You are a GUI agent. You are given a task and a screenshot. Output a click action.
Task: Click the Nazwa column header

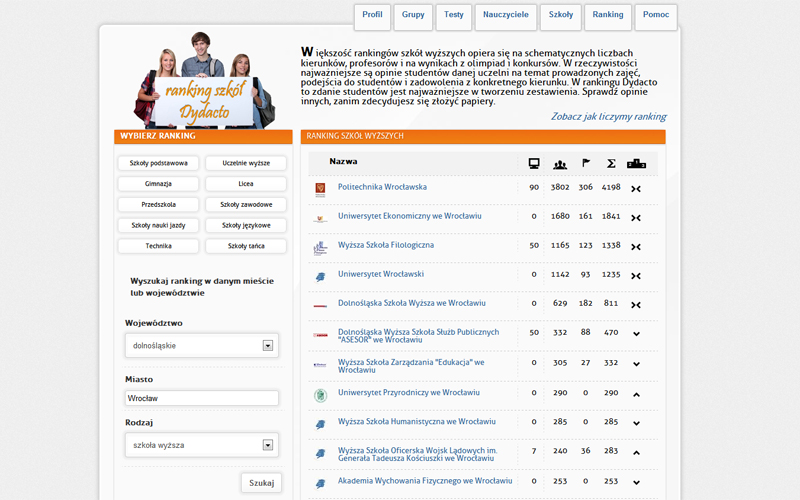[x=343, y=162]
